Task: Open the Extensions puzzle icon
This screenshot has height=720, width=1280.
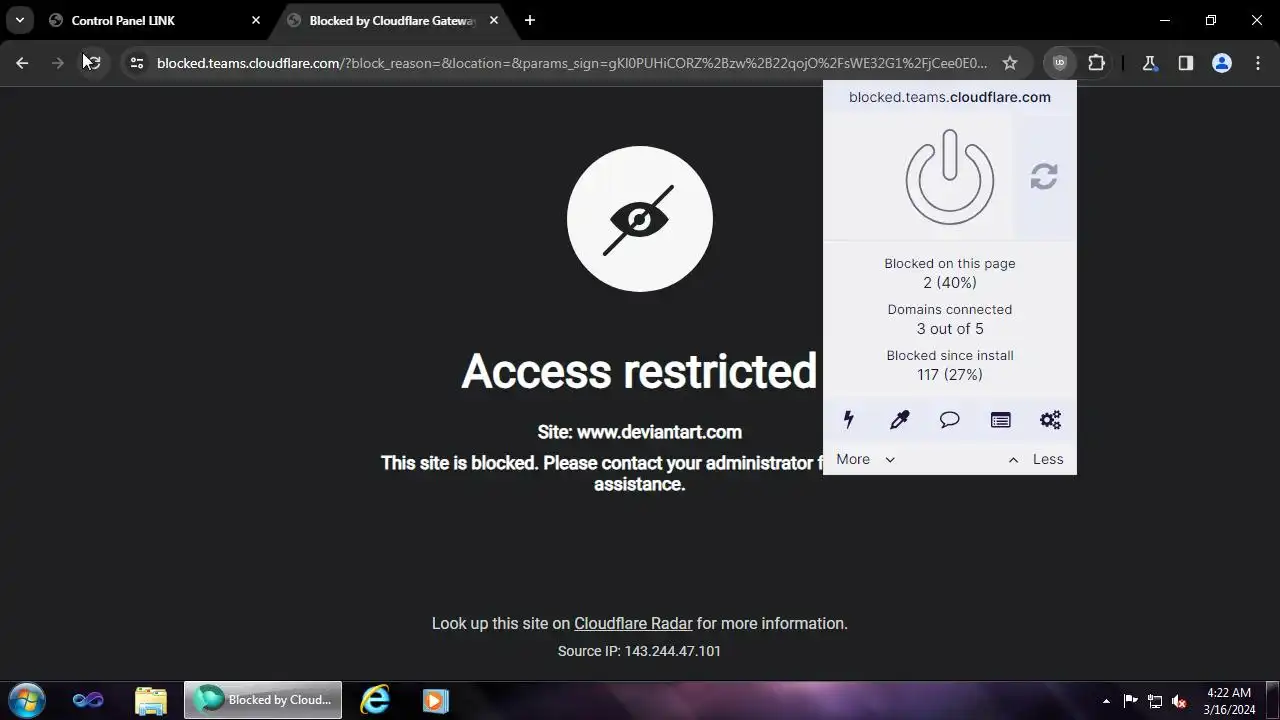Action: (x=1096, y=63)
